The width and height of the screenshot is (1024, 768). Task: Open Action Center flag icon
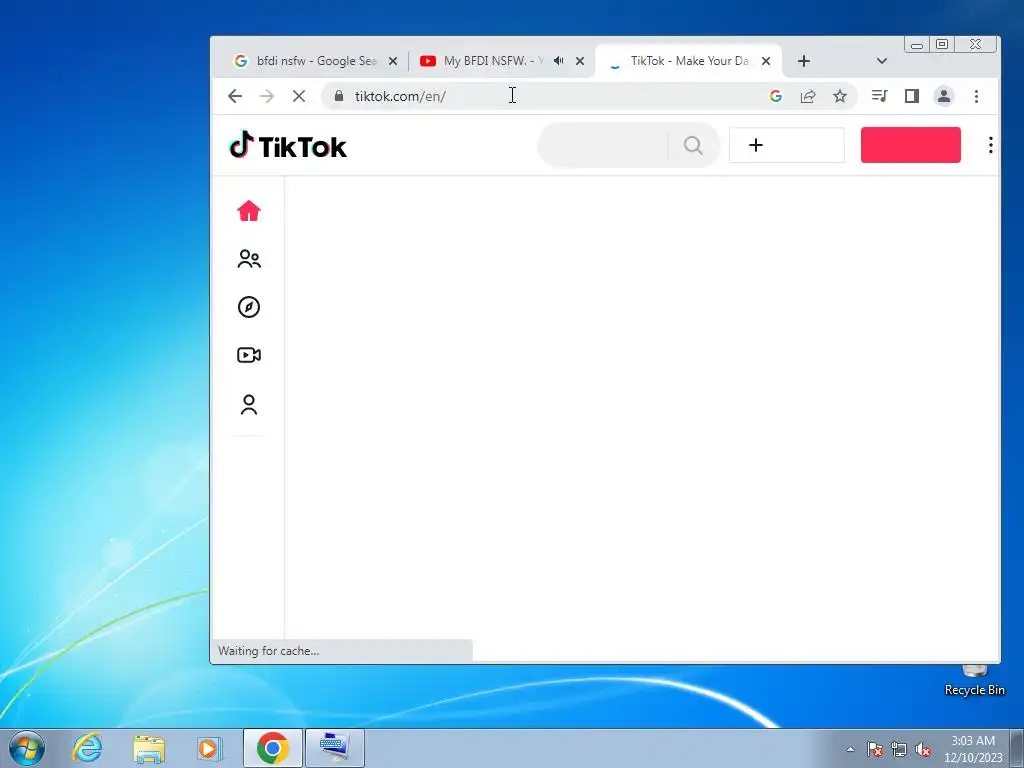pos(875,749)
